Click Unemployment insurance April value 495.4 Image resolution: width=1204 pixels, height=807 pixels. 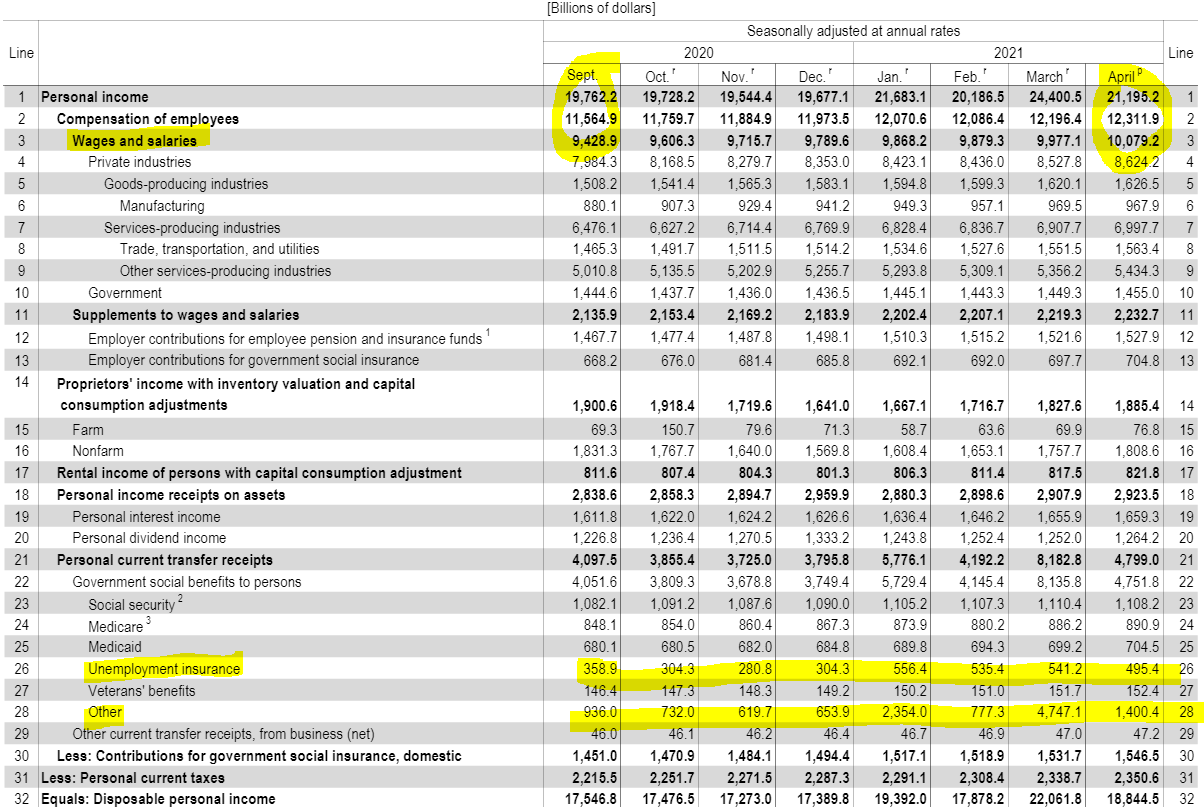(x=1140, y=669)
